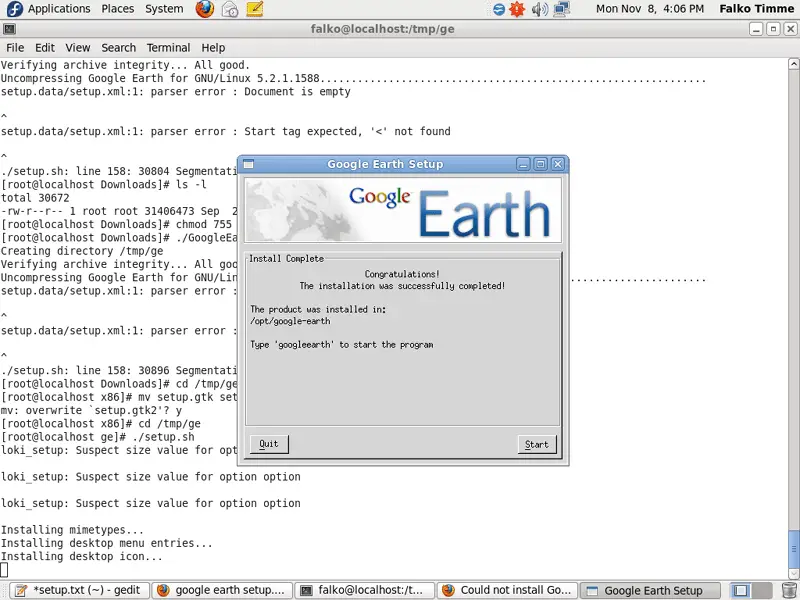Click the terminal cursor block on the last line
The width and height of the screenshot is (800, 600).
(x=4, y=569)
